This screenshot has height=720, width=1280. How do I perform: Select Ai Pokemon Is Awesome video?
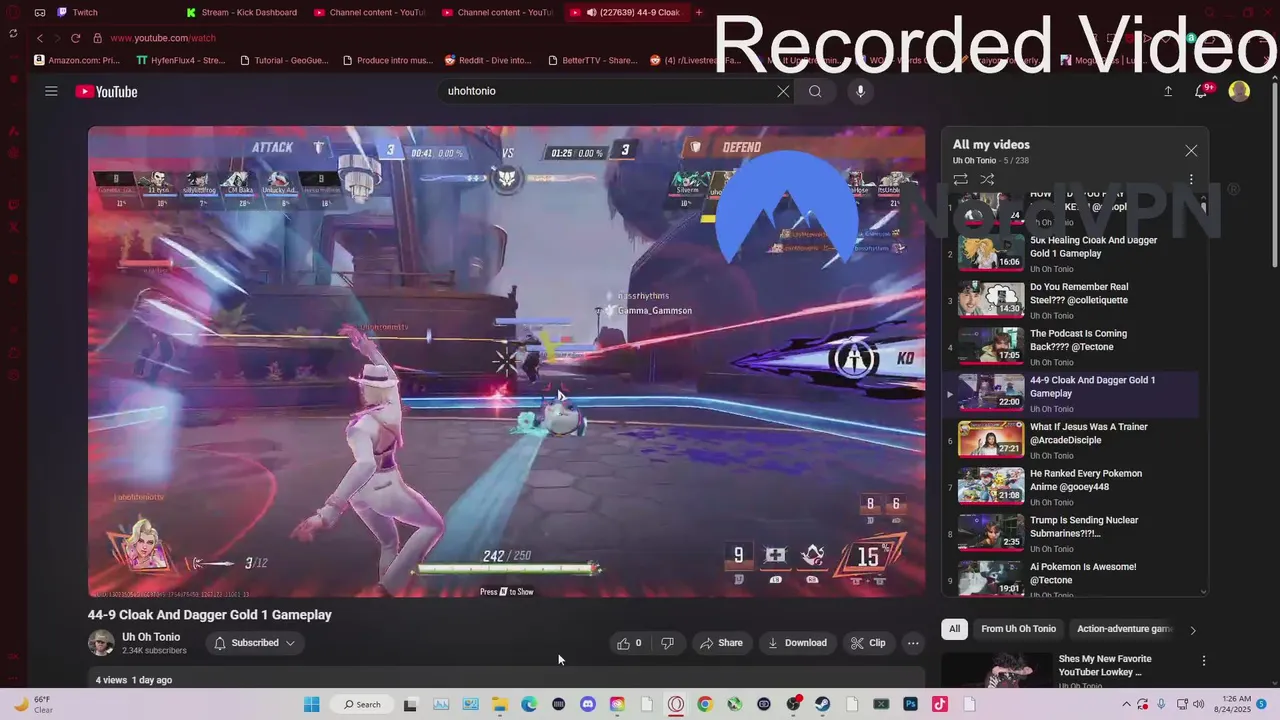pos(1076,579)
